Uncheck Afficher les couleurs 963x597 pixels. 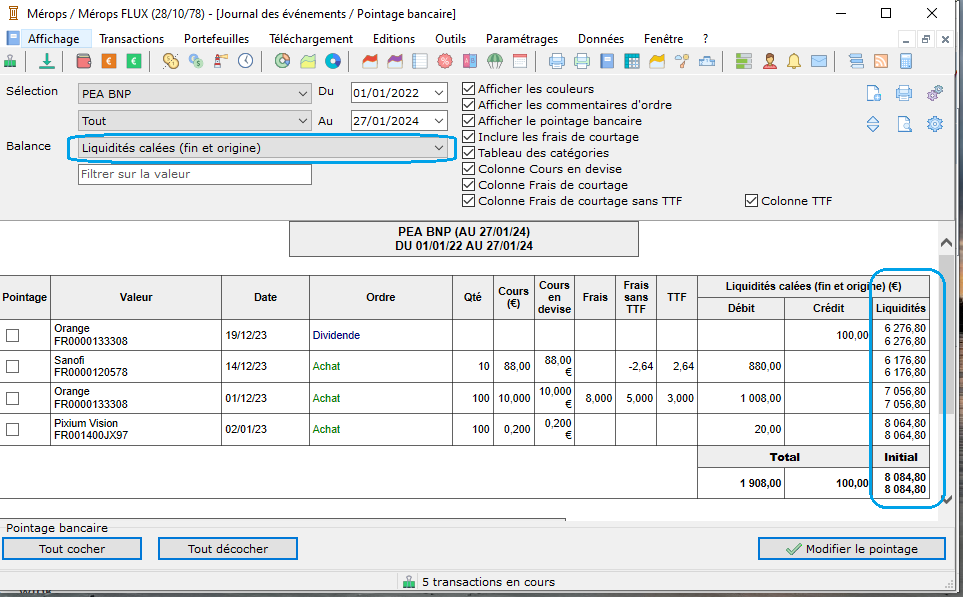pyautogui.click(x=469, y=88)
